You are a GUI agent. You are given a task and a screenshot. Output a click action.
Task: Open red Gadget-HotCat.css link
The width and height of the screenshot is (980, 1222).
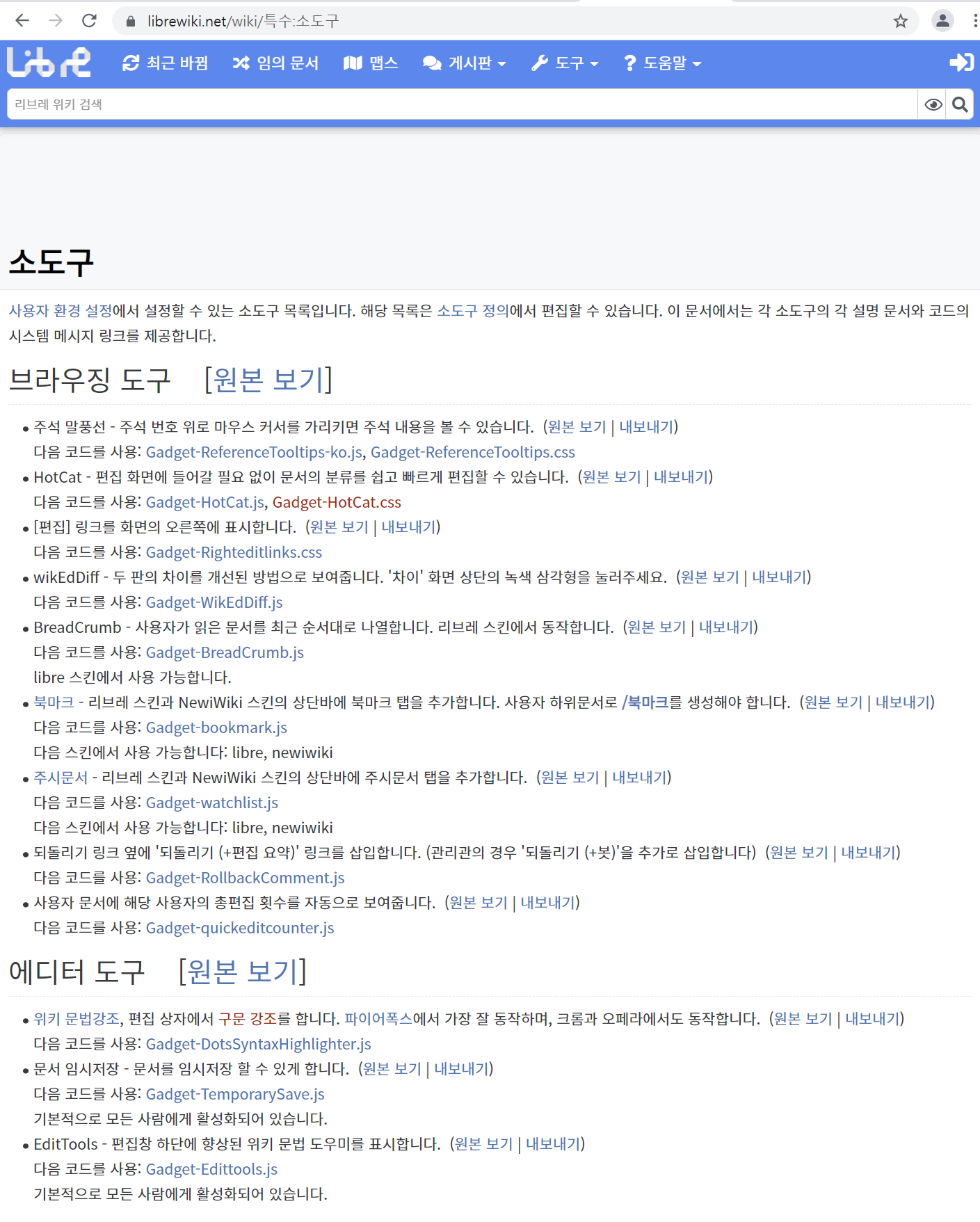[x=337, y=502]
